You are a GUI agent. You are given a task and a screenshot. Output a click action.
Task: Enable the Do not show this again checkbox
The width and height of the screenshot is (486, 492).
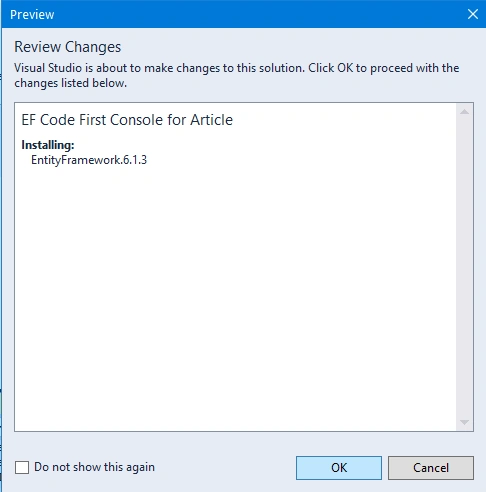tap(22, 467)
